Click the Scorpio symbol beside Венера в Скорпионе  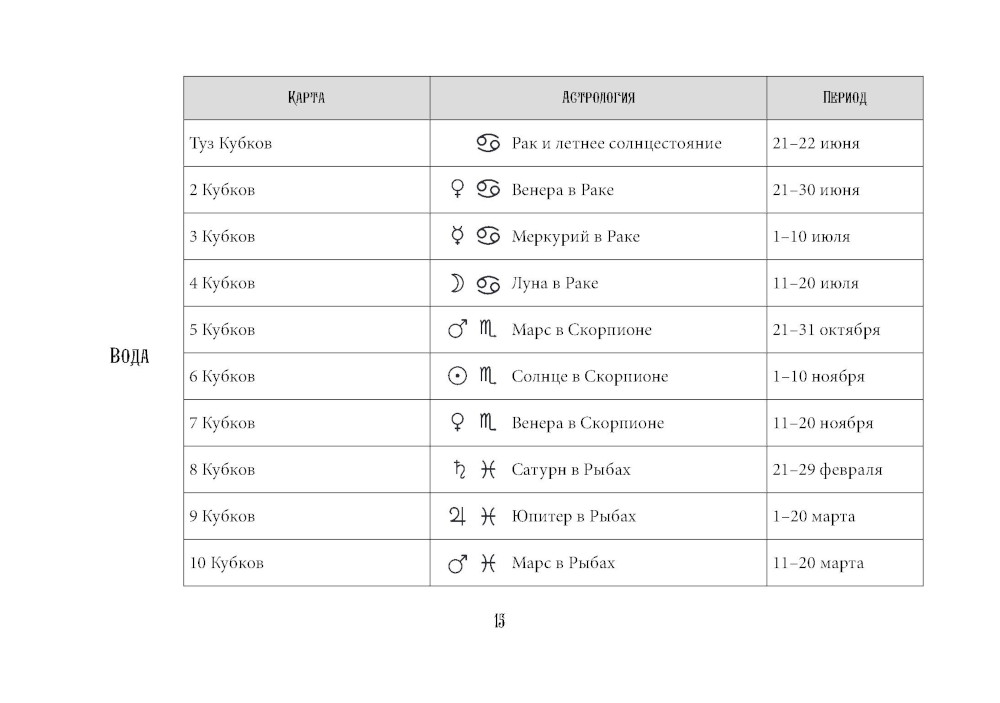(x=488, y=423)
